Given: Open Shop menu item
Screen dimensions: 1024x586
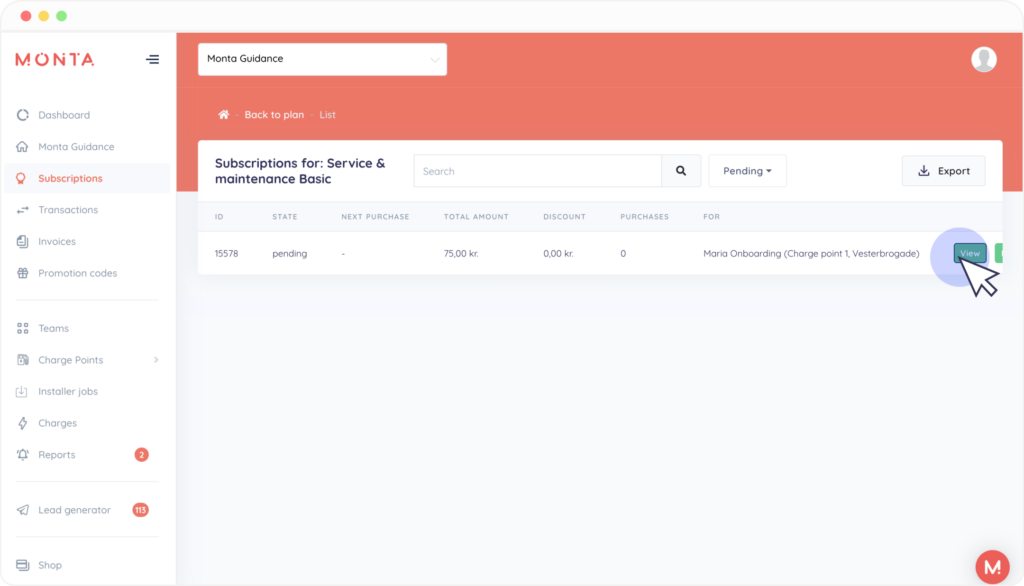Looking at the screenshot, I should [x=50, y=565].
